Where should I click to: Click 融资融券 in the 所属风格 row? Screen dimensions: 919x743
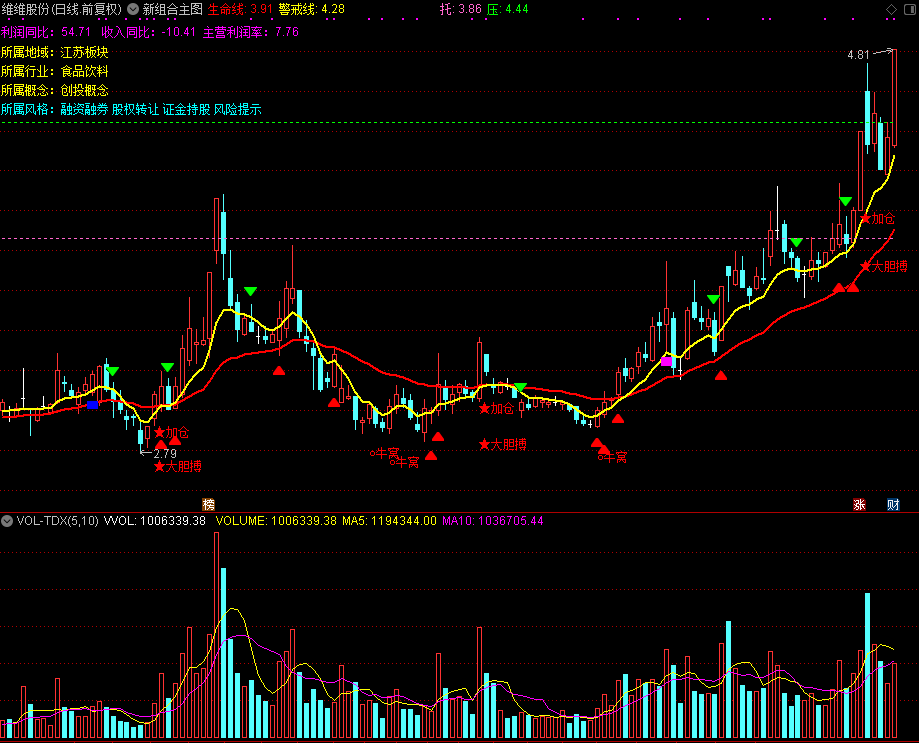84,110
